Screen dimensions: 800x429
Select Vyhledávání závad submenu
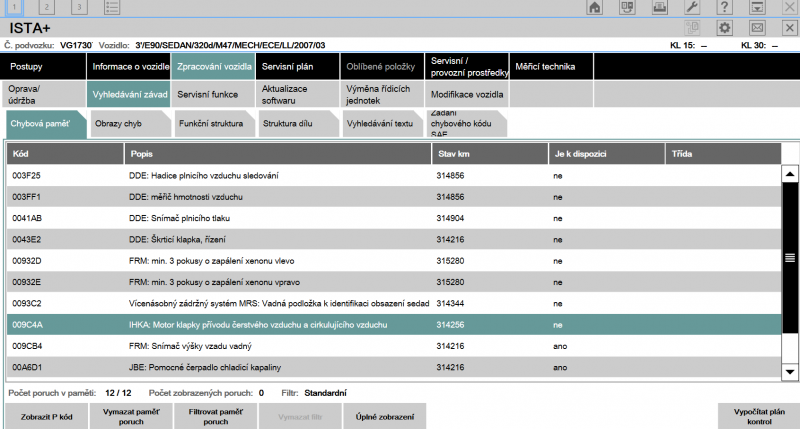click(128, 94)
